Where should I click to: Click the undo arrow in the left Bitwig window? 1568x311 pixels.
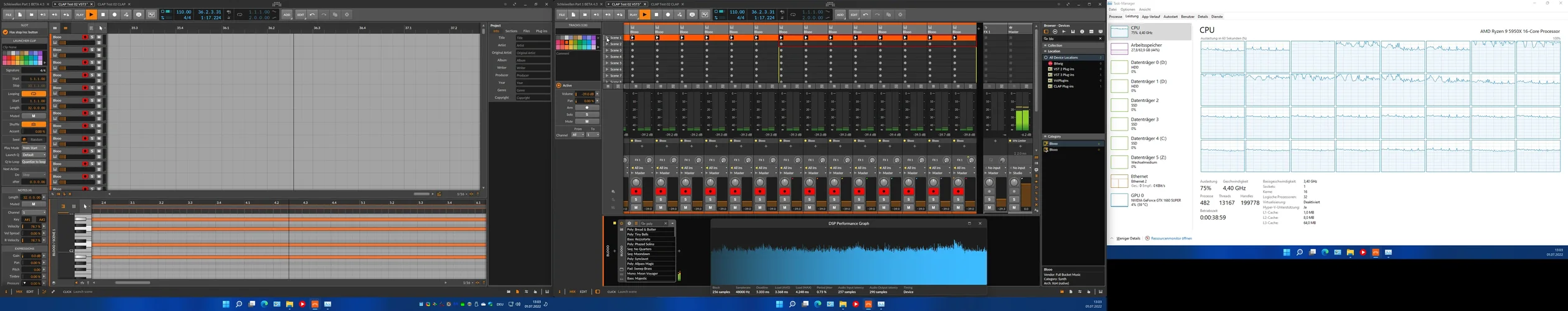tap(312, 14)
